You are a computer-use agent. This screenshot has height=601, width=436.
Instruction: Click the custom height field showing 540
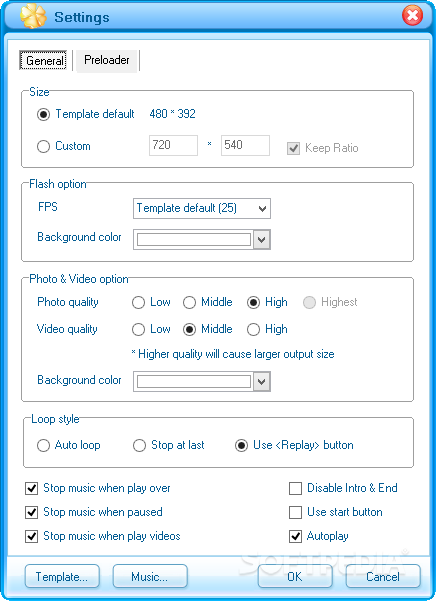pyautogui.click(x=245, y=145)
